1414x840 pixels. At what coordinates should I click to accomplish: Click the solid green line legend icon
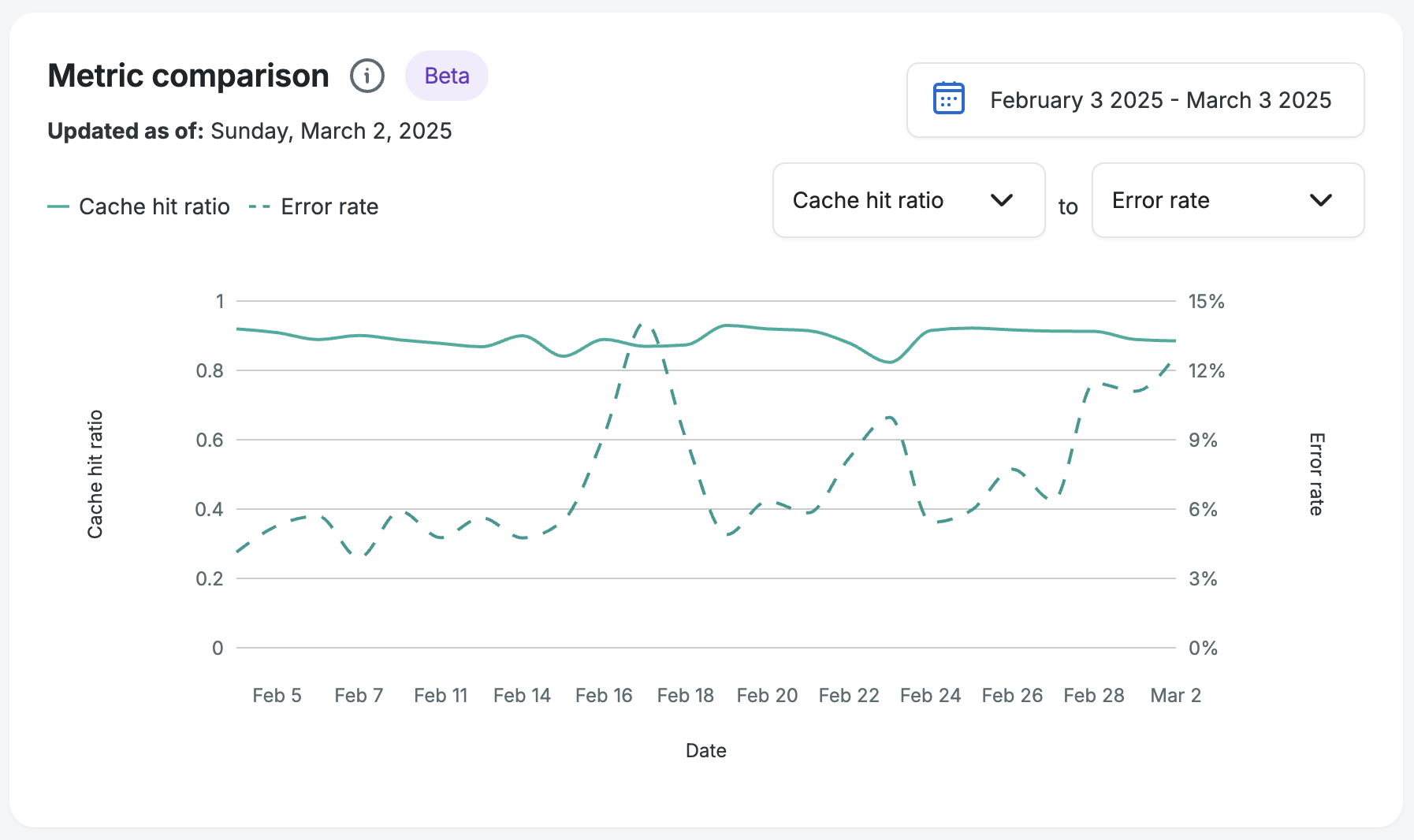point(59,206)
